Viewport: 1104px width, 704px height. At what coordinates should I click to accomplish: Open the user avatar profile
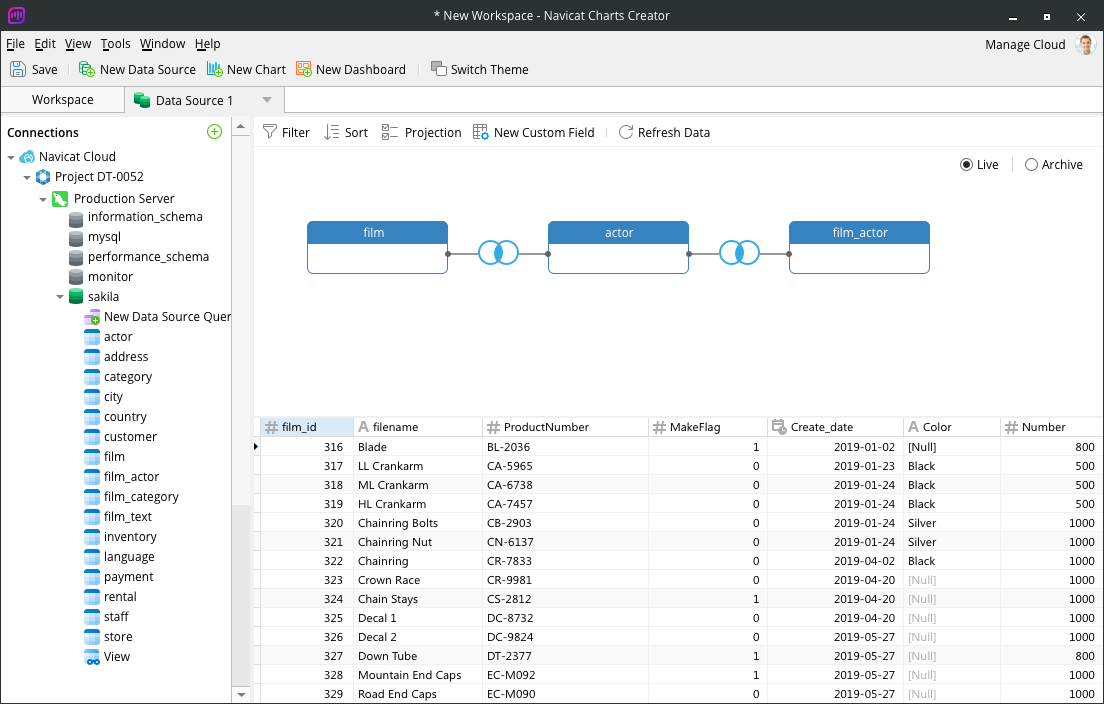pos(1086,44)
